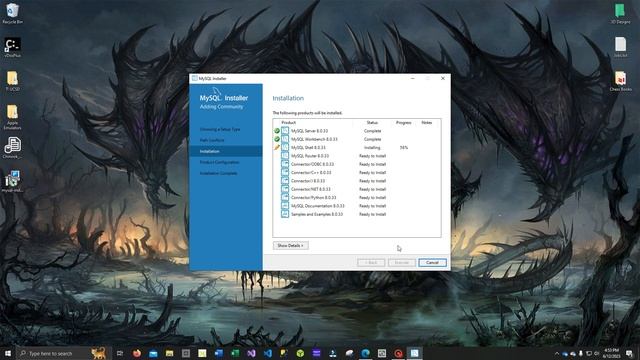Image resolution: width=640 pixels, height=360 pixels.
Task: Open the notification center icon
Action: (x=629, y=353)
